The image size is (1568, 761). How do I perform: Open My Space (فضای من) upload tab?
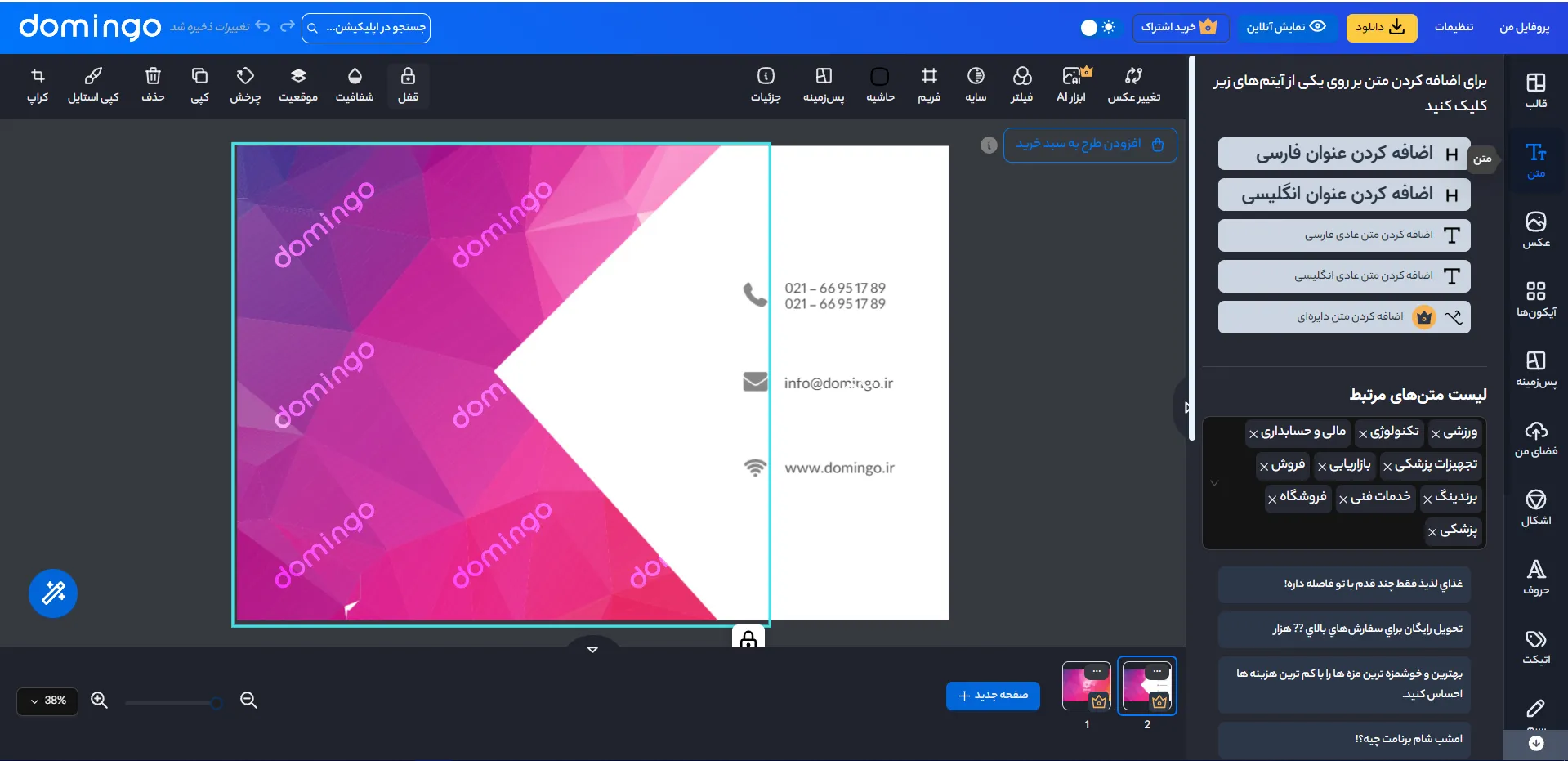1536,438
